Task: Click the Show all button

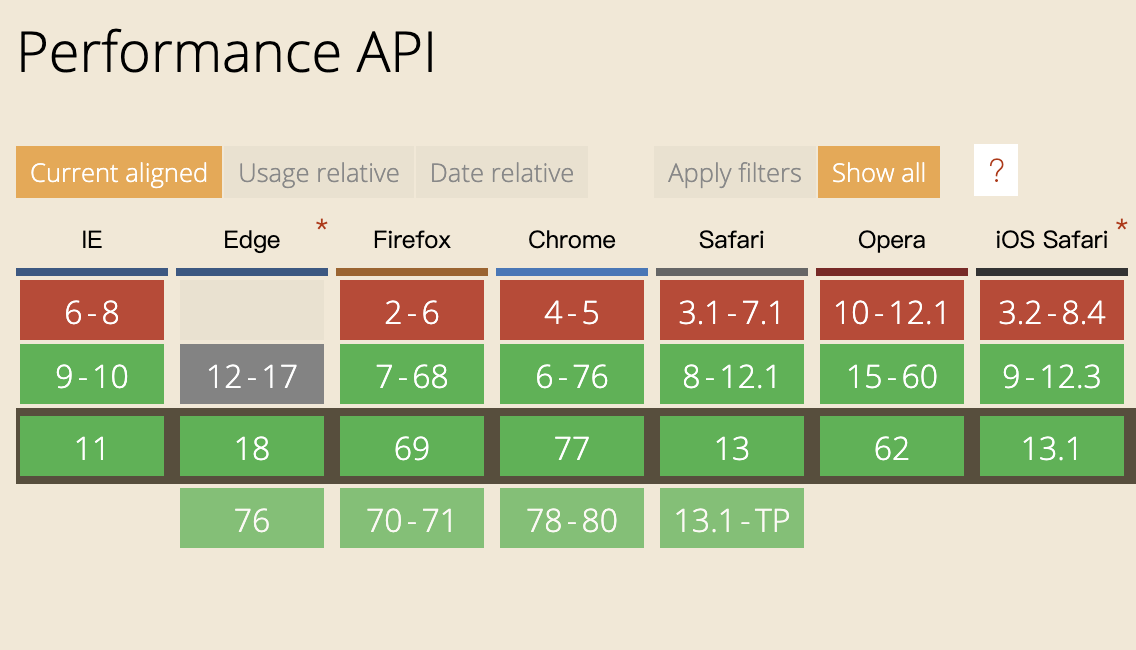Action: [x=879, y=172]
